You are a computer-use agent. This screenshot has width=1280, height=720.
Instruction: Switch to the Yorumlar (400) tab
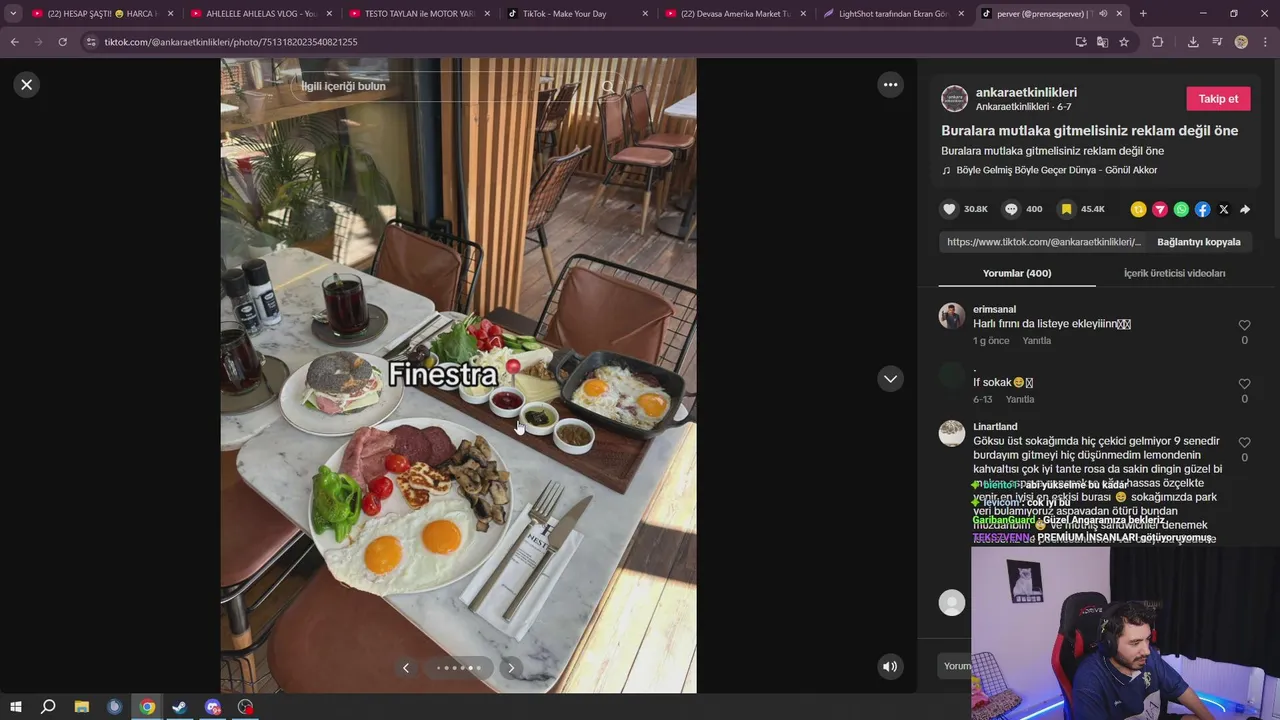1017,273
